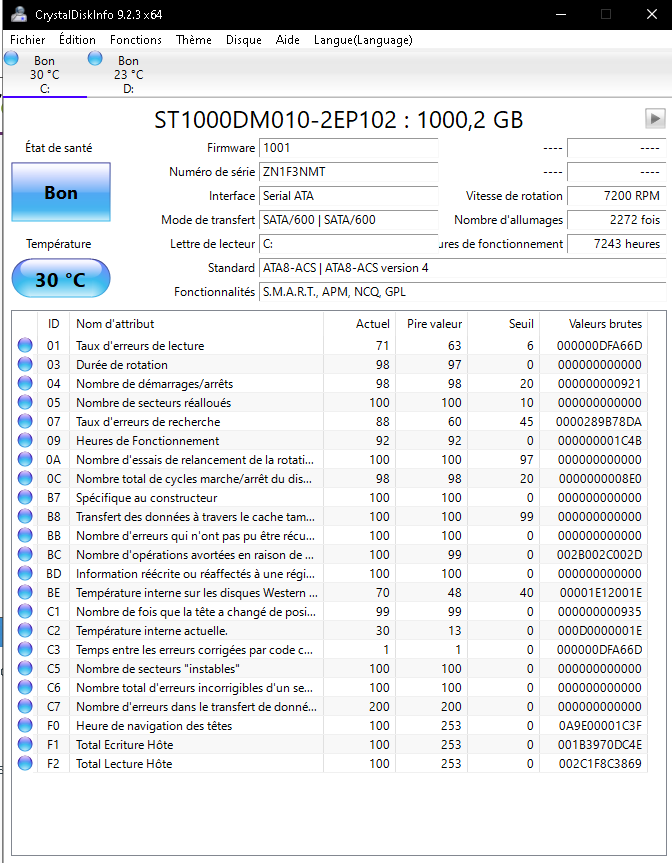Click the power-on count field 2272 fois
Viewport: 672px width, 863px height.
tap(616, 220)
